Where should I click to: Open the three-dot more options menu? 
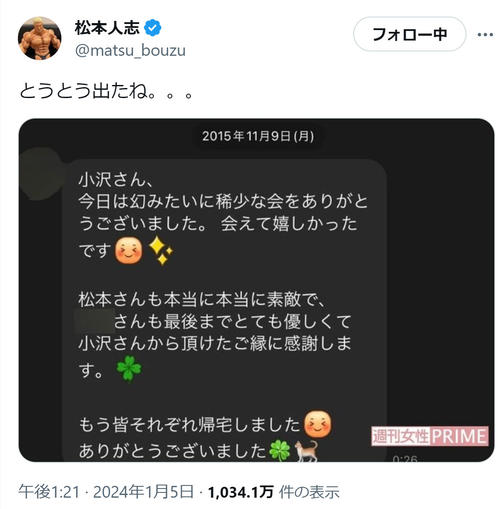click(485, 34)
